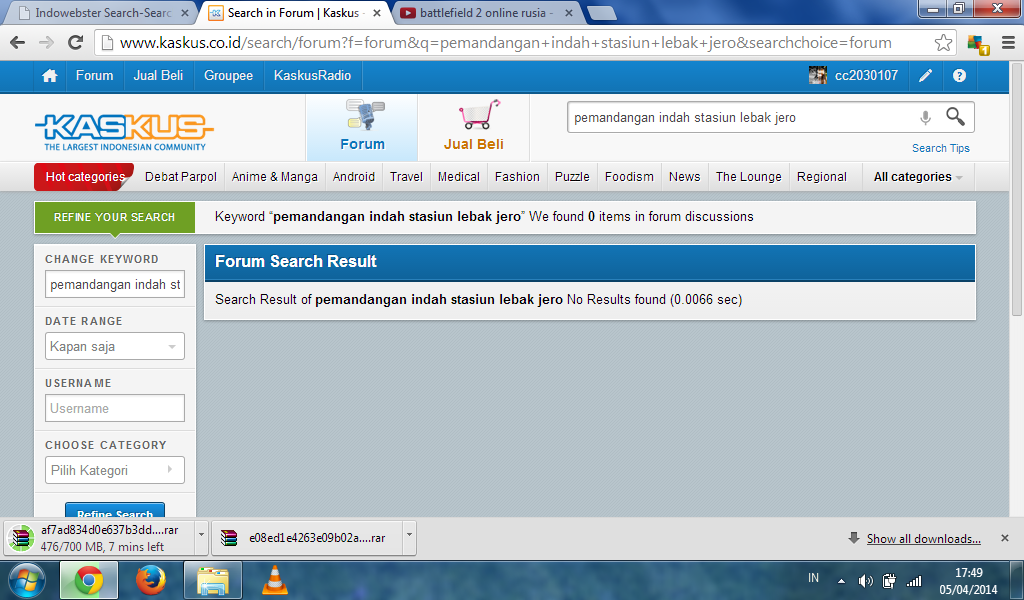Click the power plug tray icon
The width and height of the screenshot is (1024, 600).
pos(889,580)
